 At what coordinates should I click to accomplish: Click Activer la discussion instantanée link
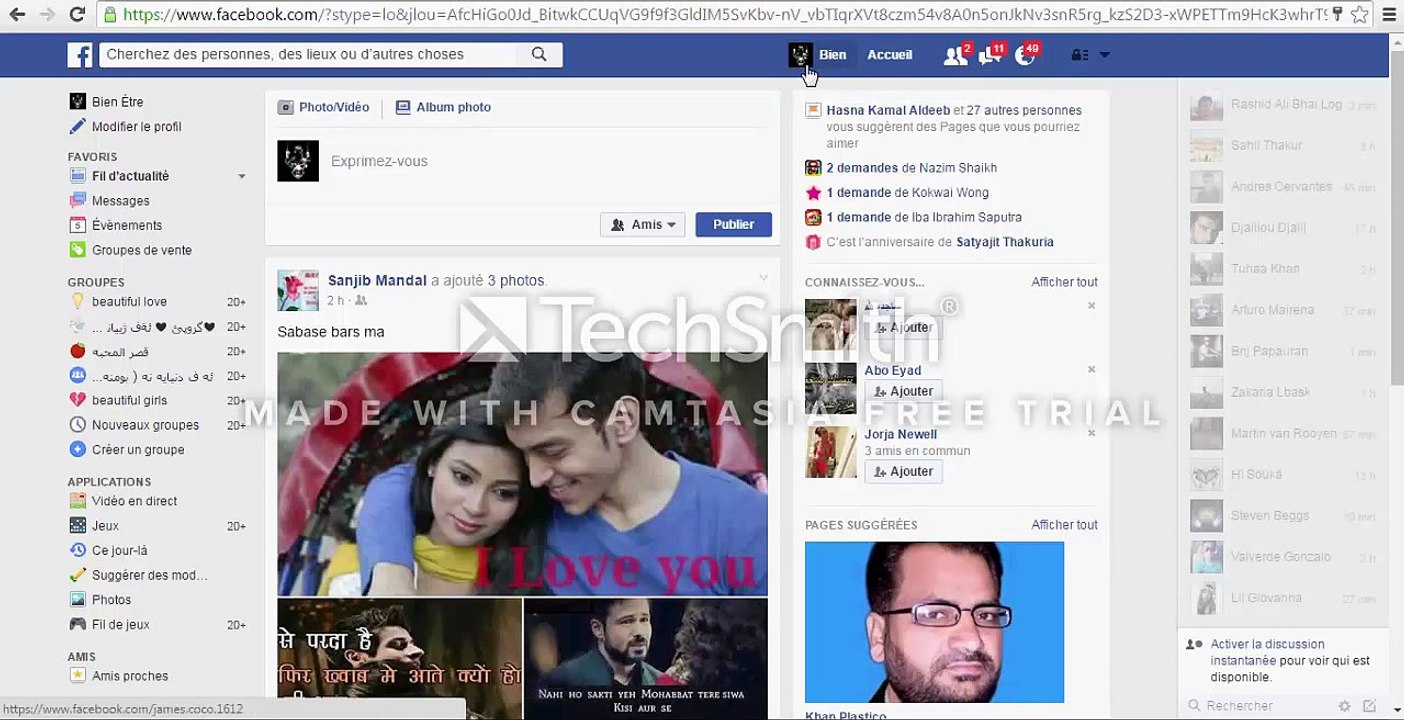click(1267, 652)
